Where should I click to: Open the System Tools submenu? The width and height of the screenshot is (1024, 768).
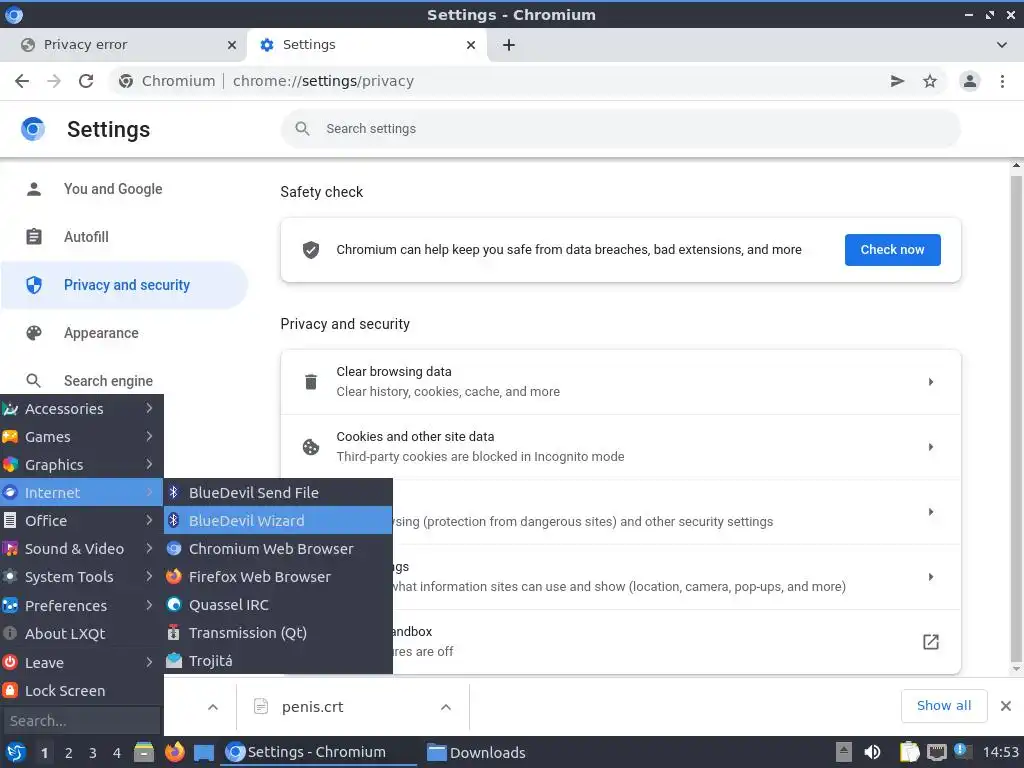(82, 577)
